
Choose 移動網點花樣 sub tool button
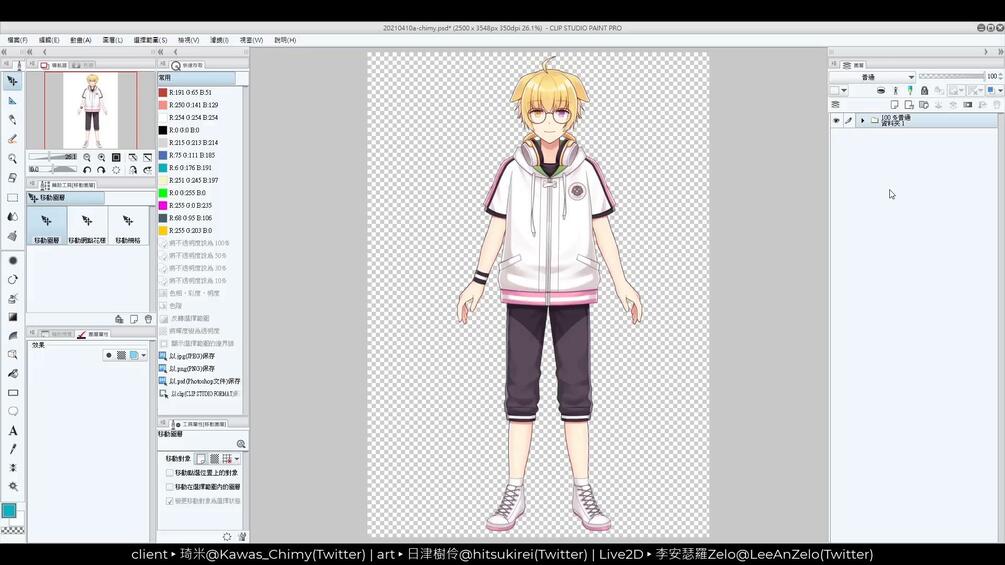pos(87,225)
